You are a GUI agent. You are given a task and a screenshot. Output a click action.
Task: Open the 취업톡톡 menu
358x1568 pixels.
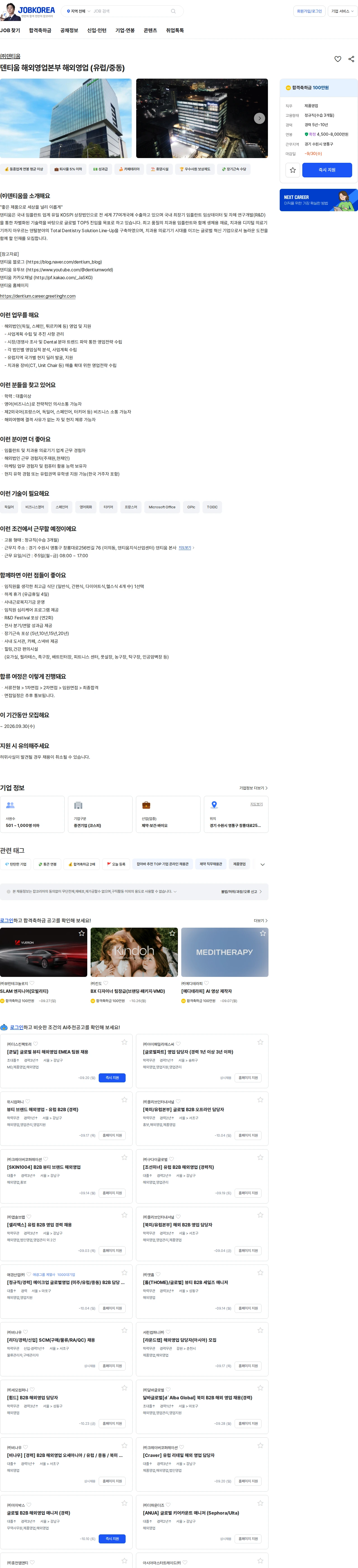pos(175,30)
